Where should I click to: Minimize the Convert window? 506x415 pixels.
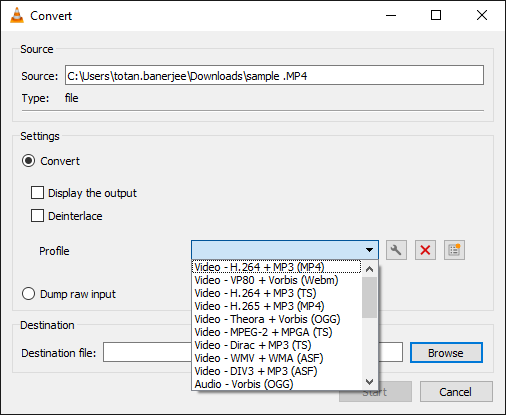[391, 15]
